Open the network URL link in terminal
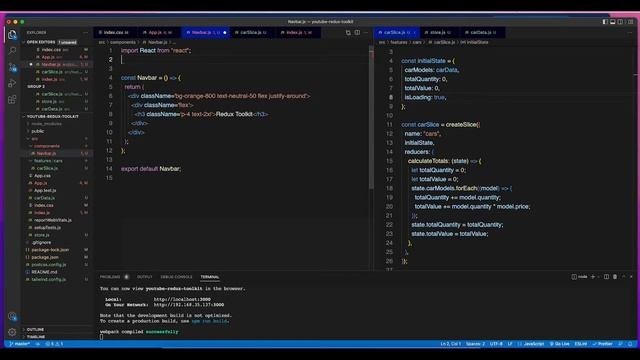The image size is (640, 360). pos(189,305)
